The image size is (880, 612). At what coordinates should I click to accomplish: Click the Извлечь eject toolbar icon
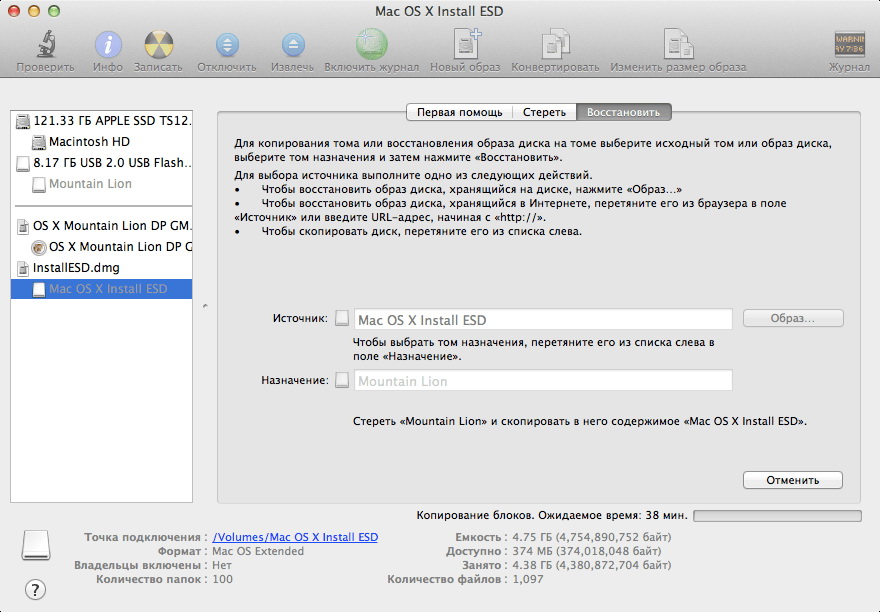(293, 45)
